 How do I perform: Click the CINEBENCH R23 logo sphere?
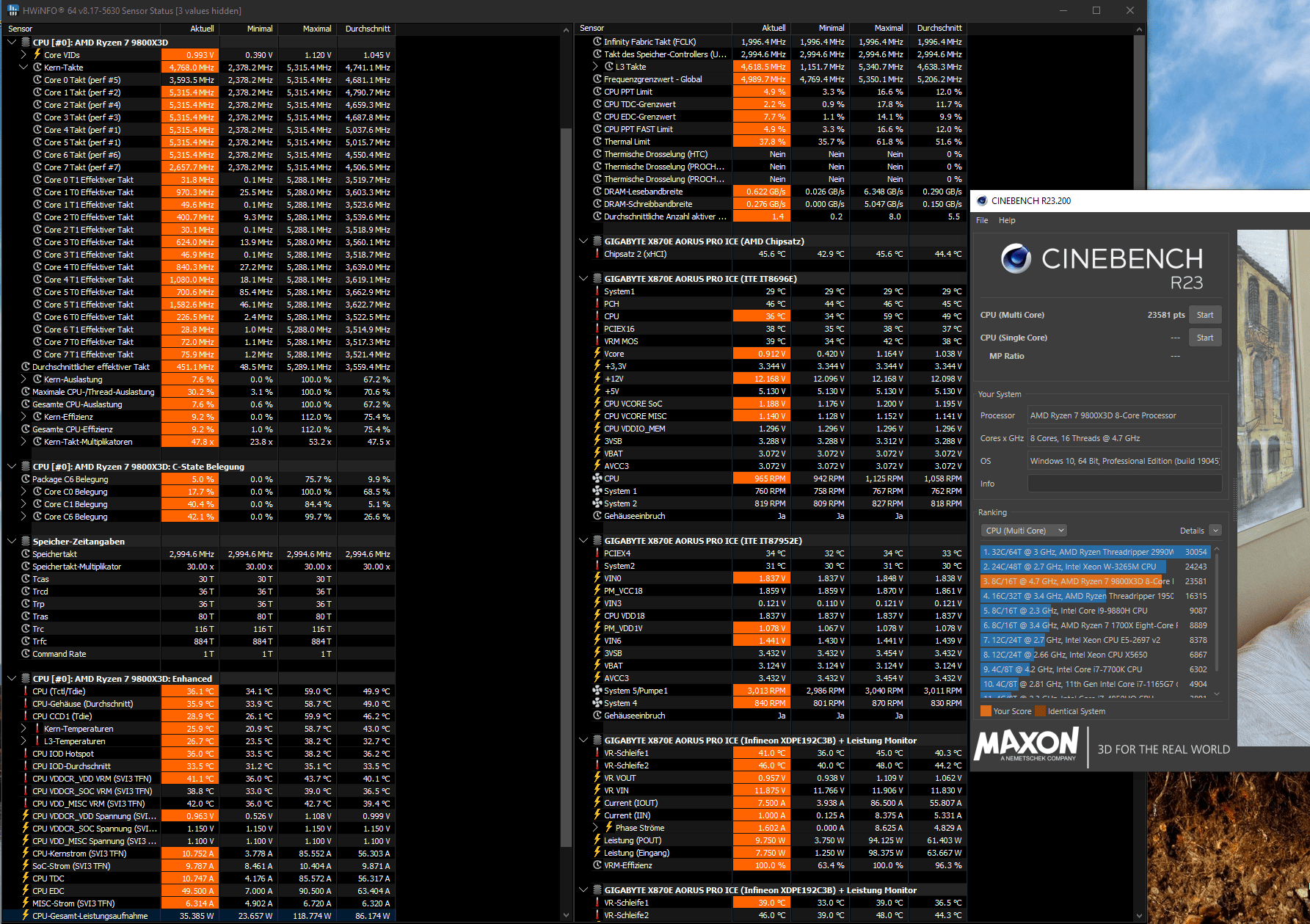[1016, 258]
